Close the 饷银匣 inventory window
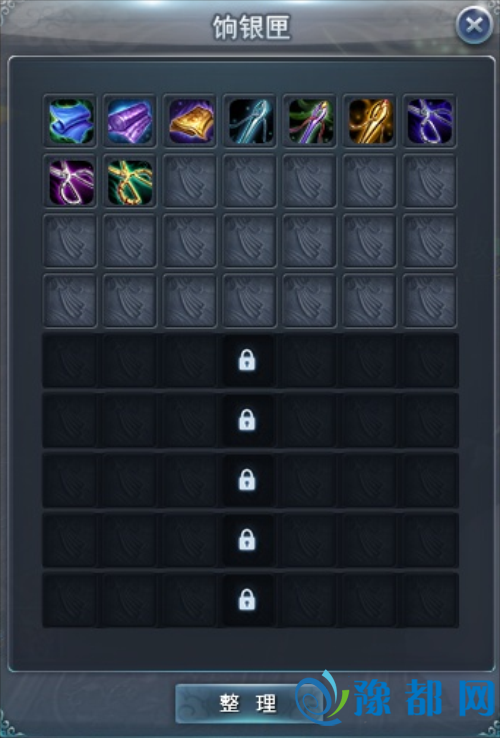500x738 pixels. coord(474,25)
